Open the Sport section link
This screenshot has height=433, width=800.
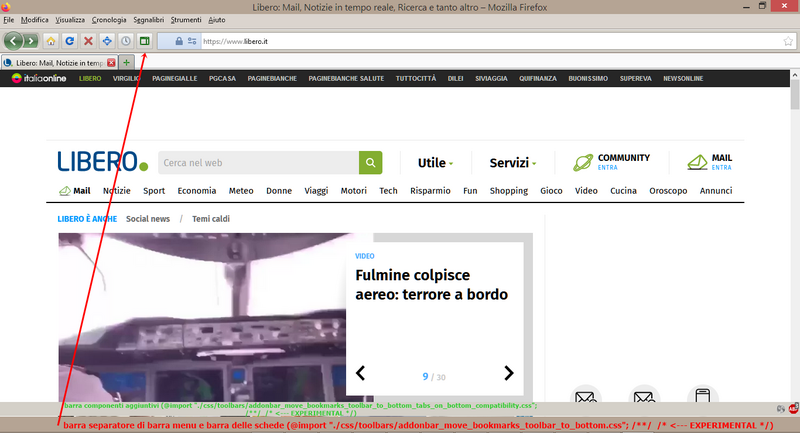(x=154, y=191)
